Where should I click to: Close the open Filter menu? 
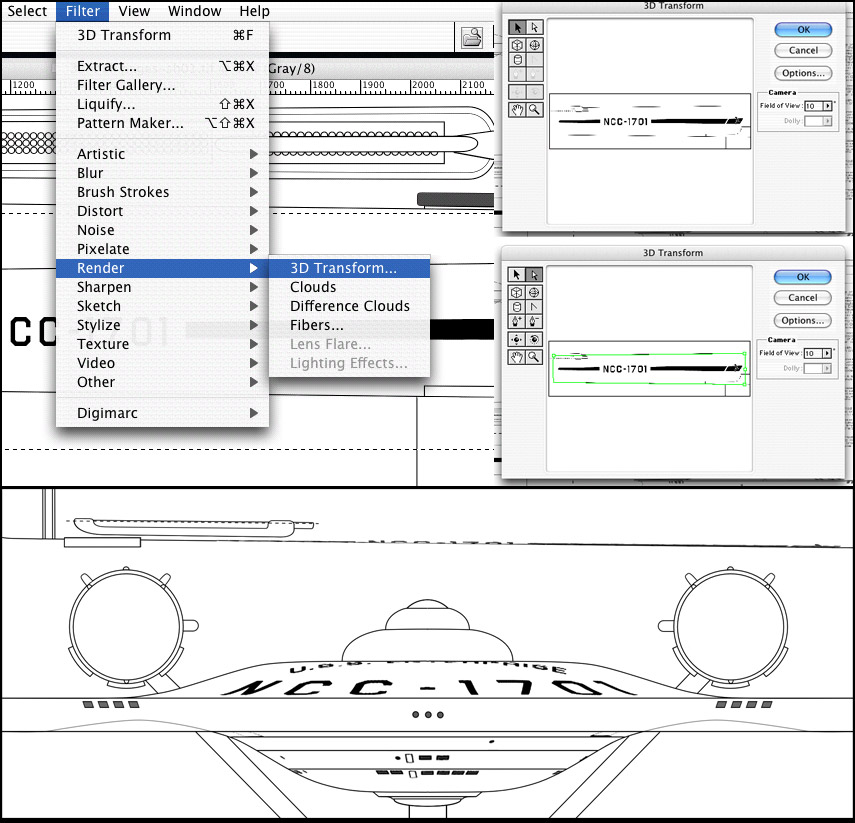click(x=83, y=11)
